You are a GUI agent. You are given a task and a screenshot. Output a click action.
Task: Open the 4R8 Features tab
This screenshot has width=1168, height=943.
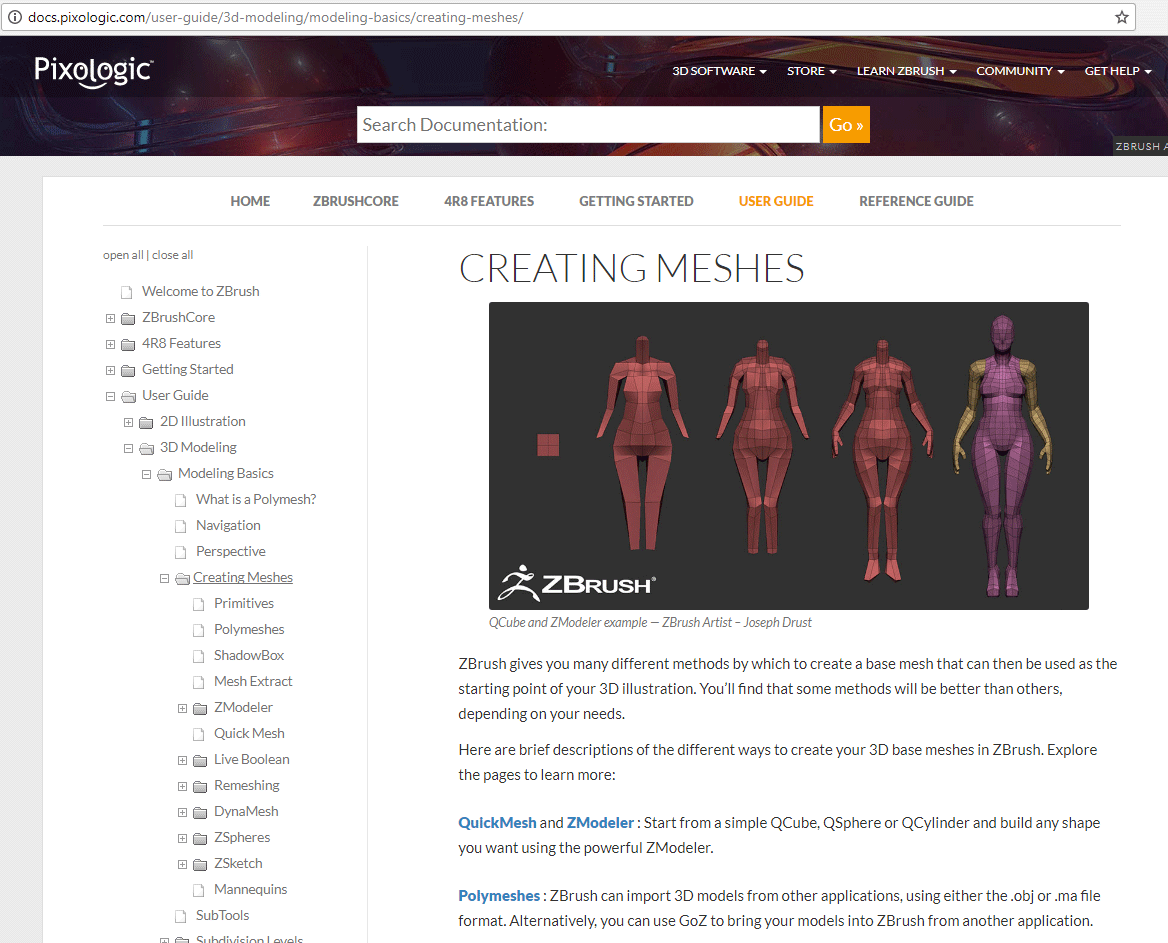click(x=489, y=201)
